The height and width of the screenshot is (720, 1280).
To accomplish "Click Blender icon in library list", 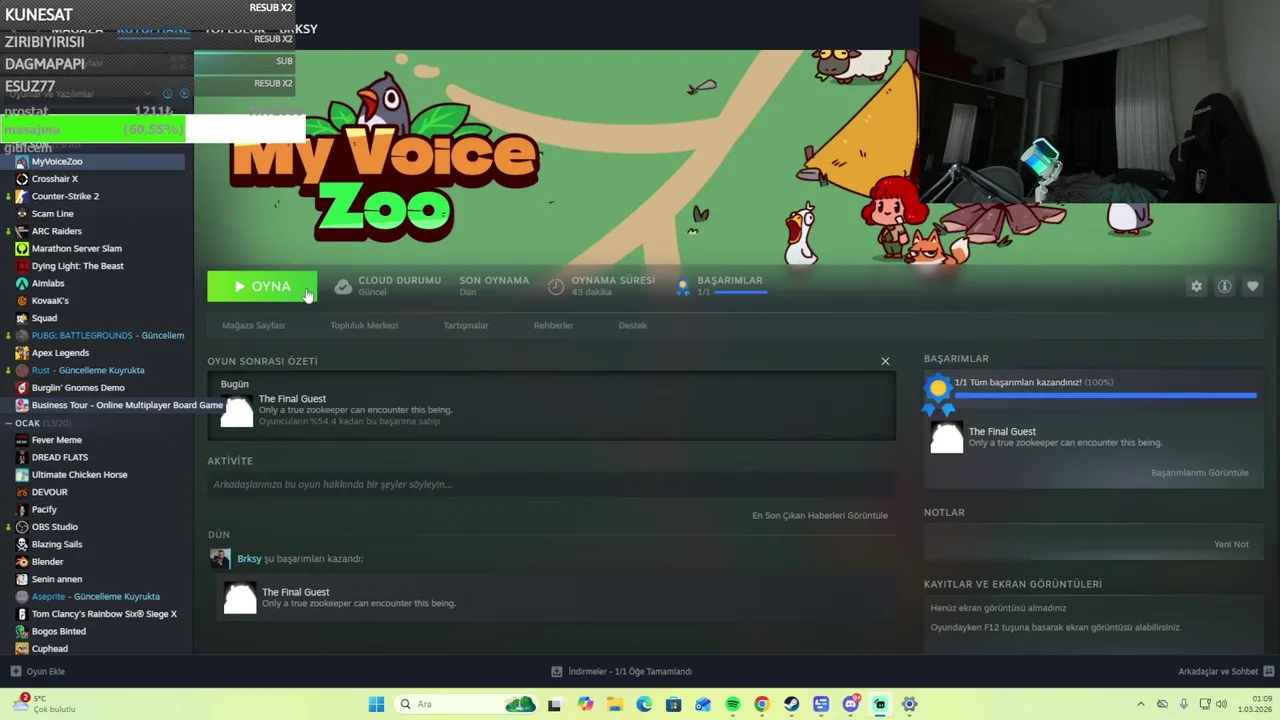I will 22,562.
